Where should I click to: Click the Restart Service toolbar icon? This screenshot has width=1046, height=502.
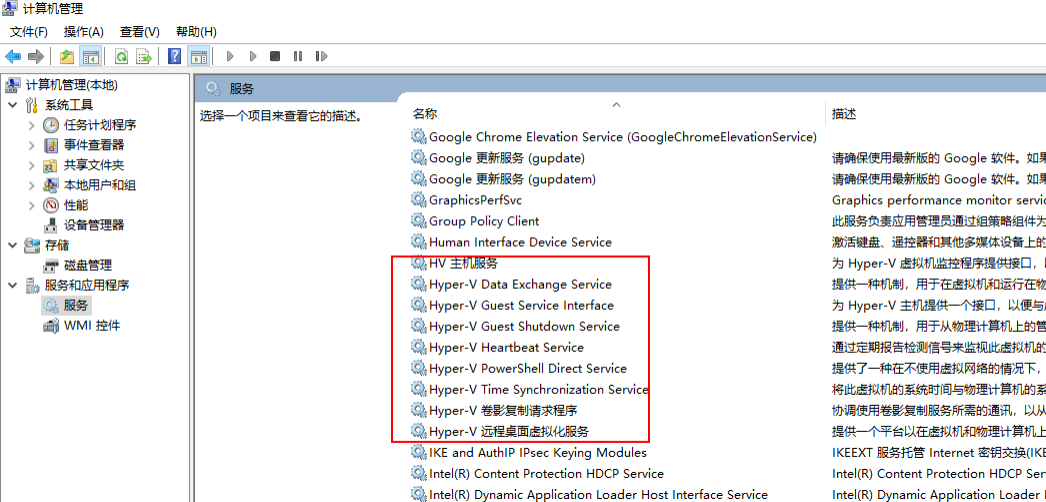322,57
